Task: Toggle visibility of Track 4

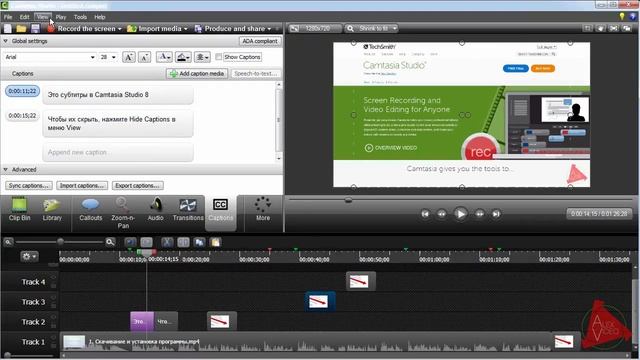Action: 53,278
